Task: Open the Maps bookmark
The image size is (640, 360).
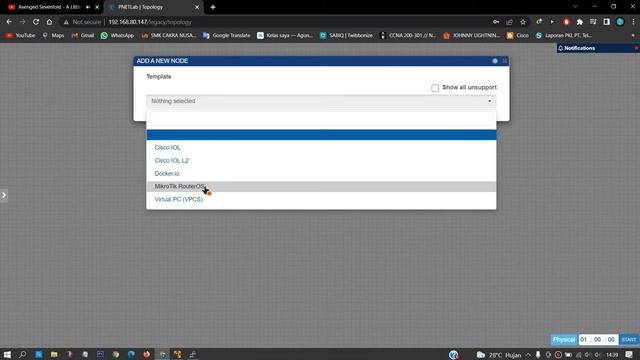Action: click(53, 36)
